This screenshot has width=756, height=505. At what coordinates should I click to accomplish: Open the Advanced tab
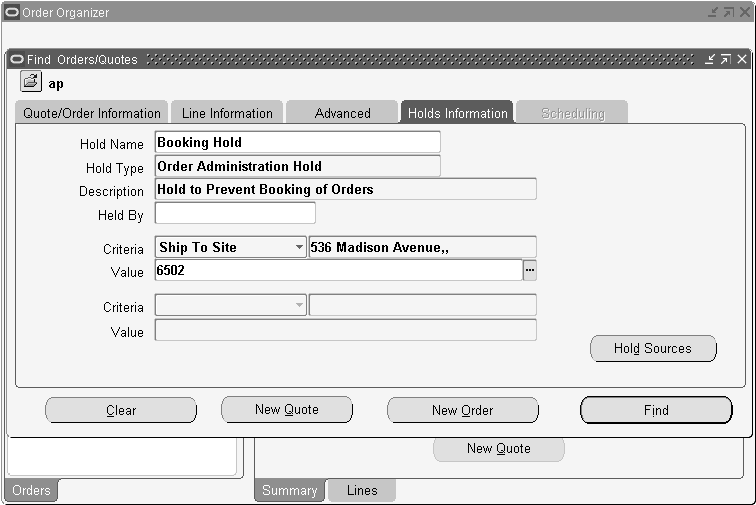[342, 113]
